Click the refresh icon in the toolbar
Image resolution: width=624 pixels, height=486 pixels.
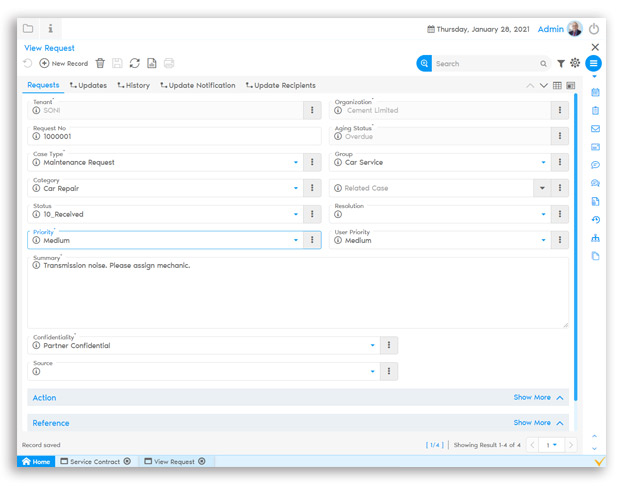[x=134, y=63]
